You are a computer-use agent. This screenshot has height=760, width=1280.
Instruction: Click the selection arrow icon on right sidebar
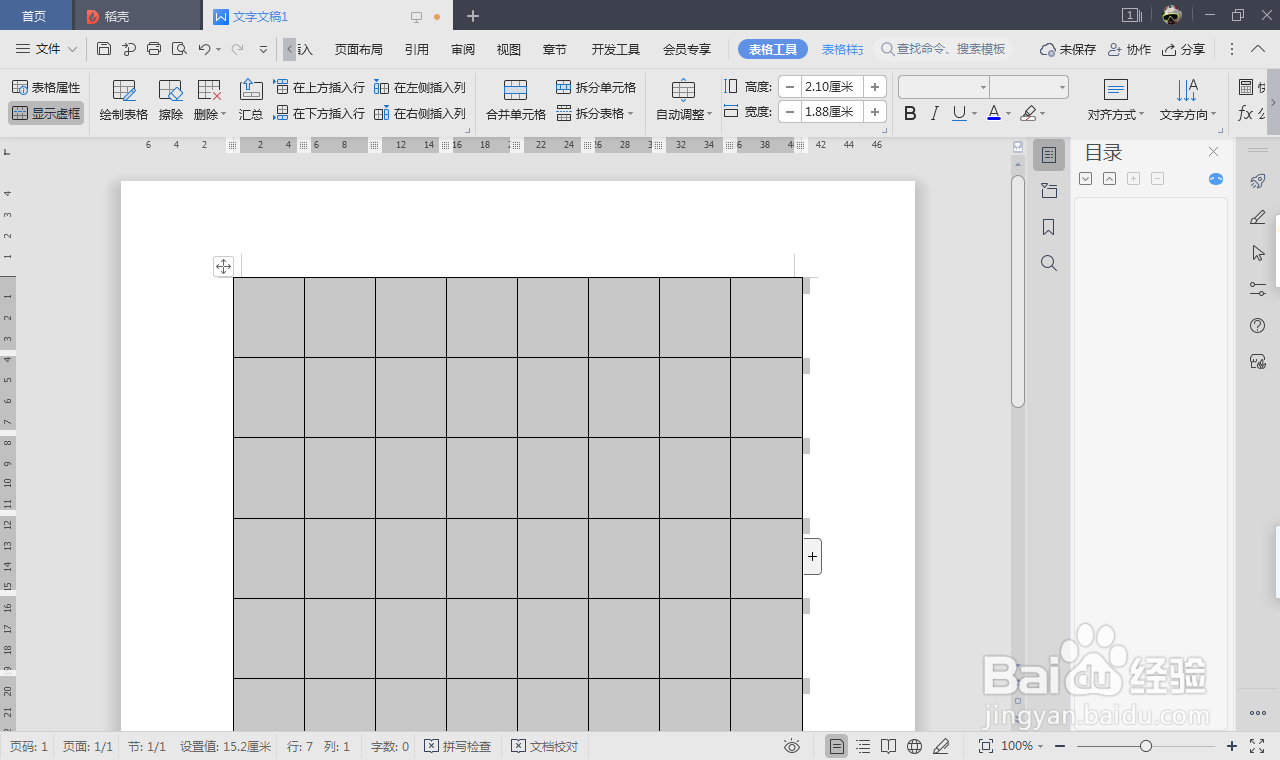(x=1259, y=253)
